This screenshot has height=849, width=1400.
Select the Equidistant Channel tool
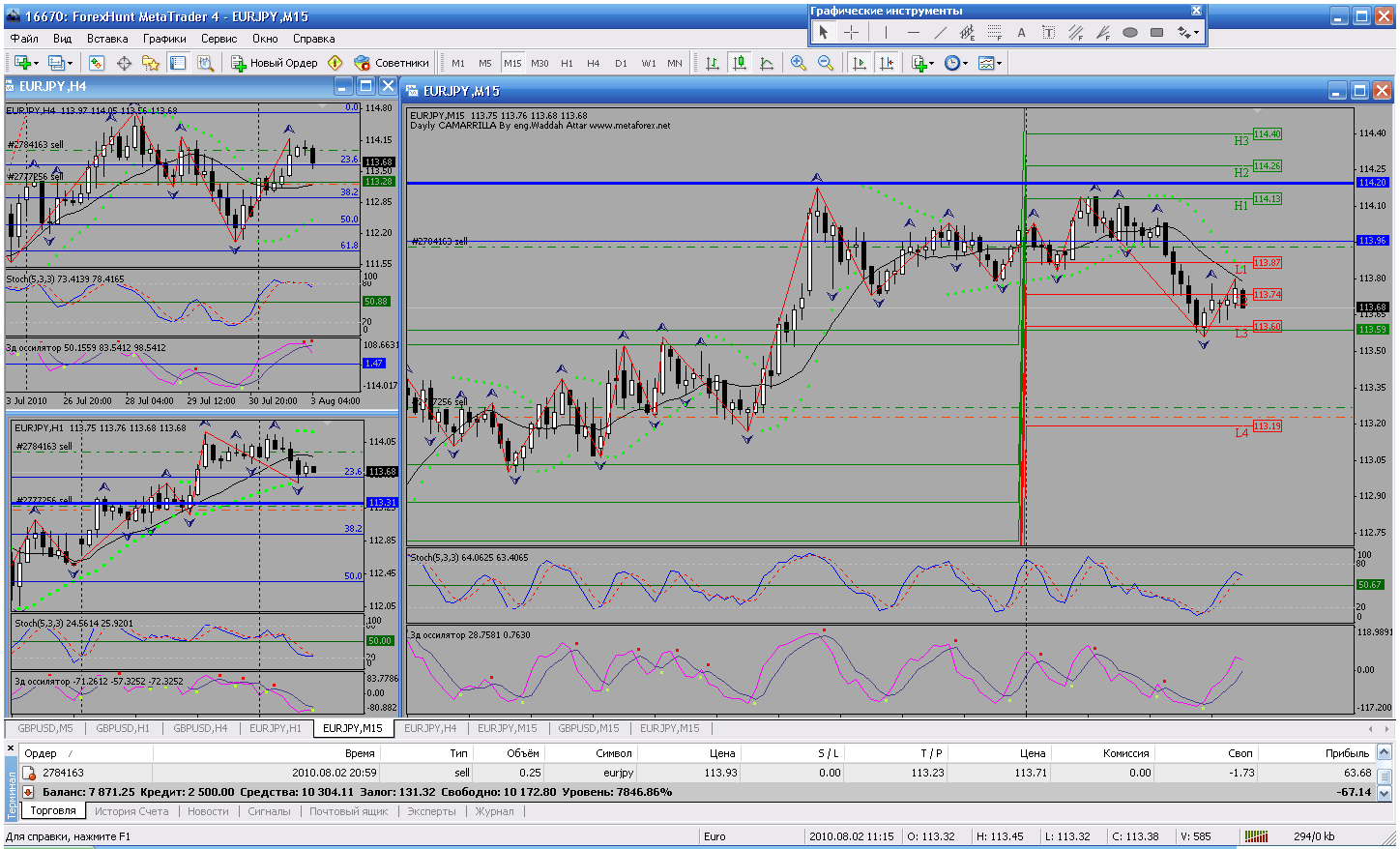point(967,32)
